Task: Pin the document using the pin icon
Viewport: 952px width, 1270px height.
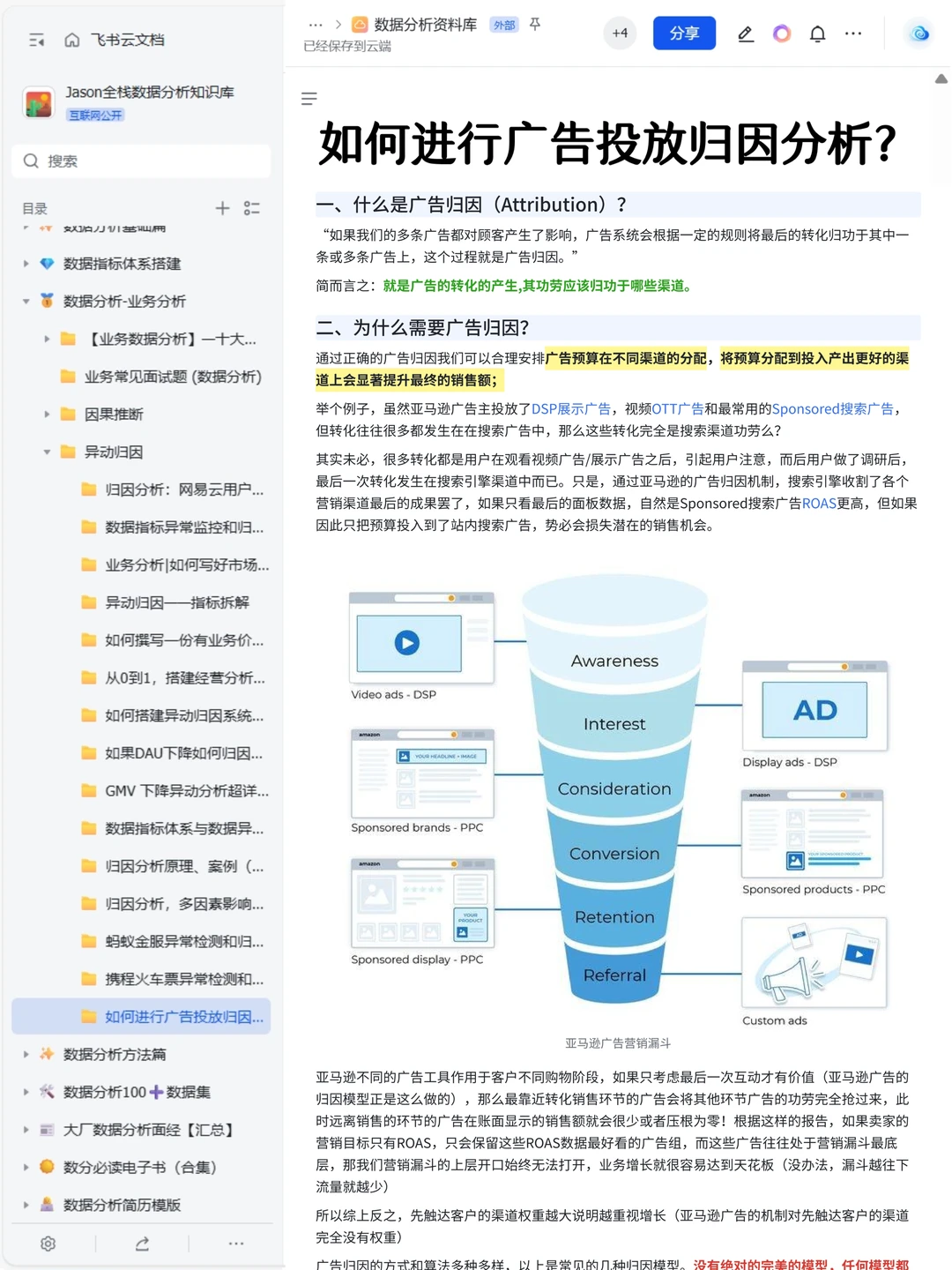Action: click(535, 26)
